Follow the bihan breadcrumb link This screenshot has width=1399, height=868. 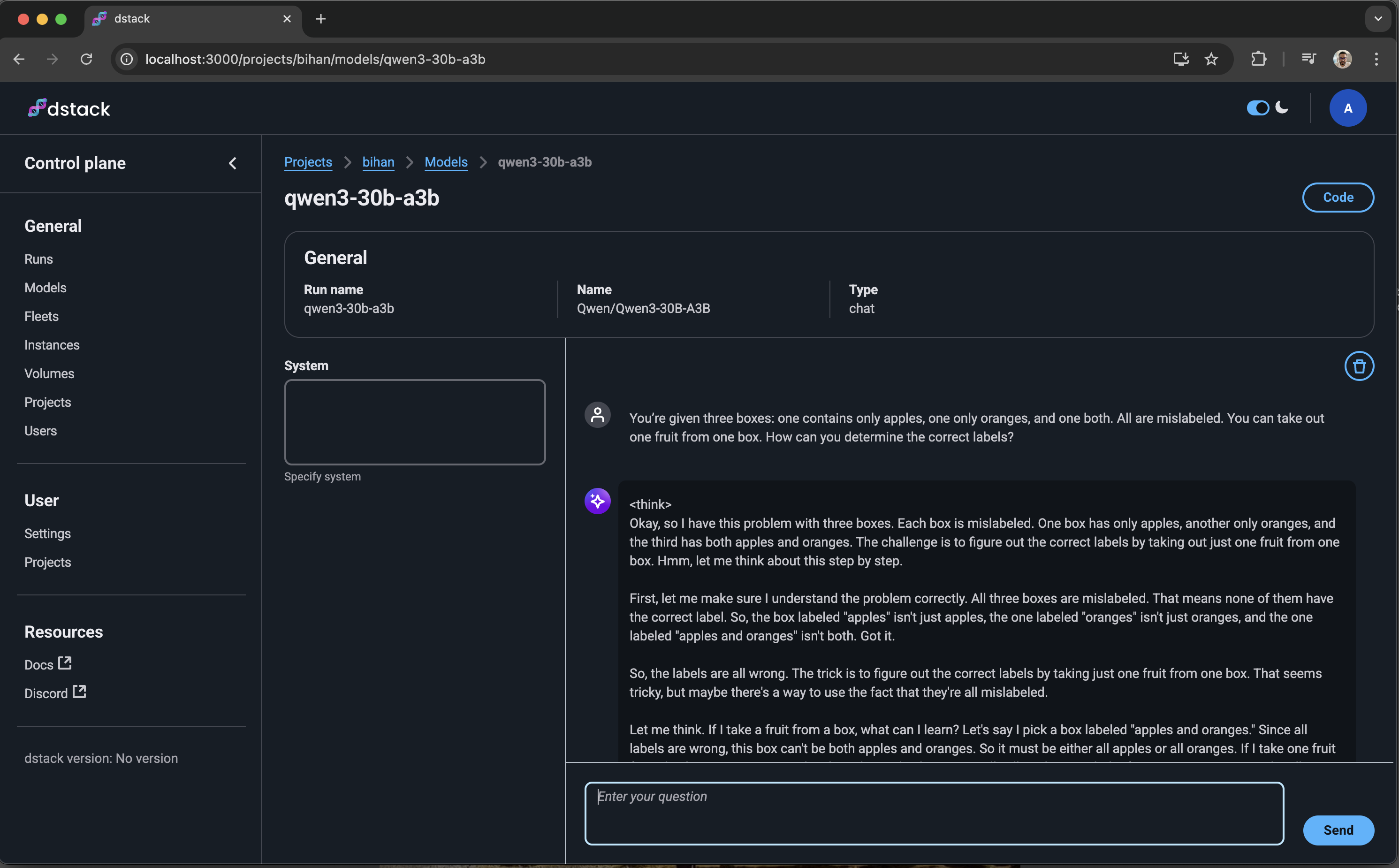click(x=378, y=162)
